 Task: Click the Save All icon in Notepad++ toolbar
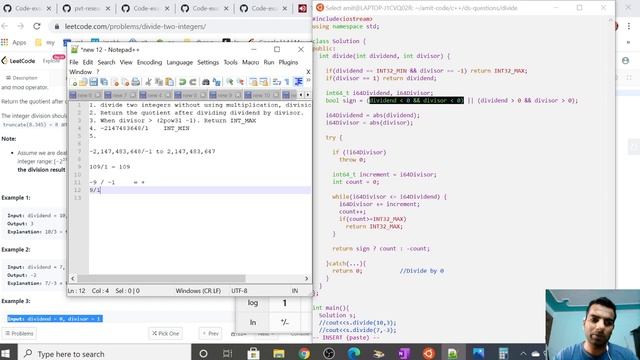(104, 82)
